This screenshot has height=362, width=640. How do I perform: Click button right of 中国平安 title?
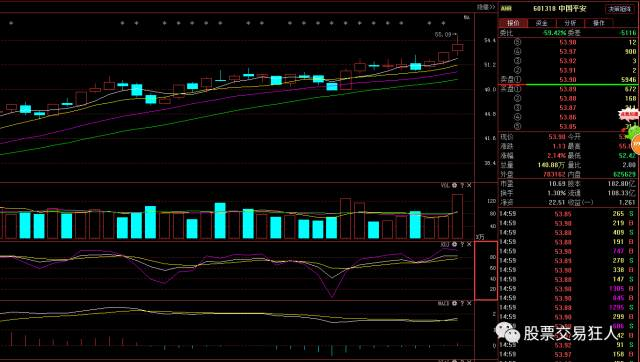(x=620, y=9)
